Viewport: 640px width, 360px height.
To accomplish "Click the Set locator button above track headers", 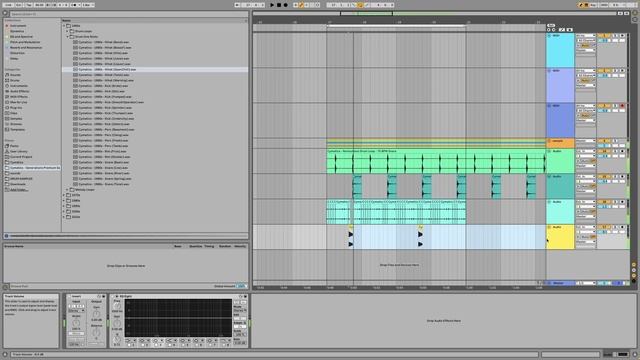I will [x=551, y=26].
